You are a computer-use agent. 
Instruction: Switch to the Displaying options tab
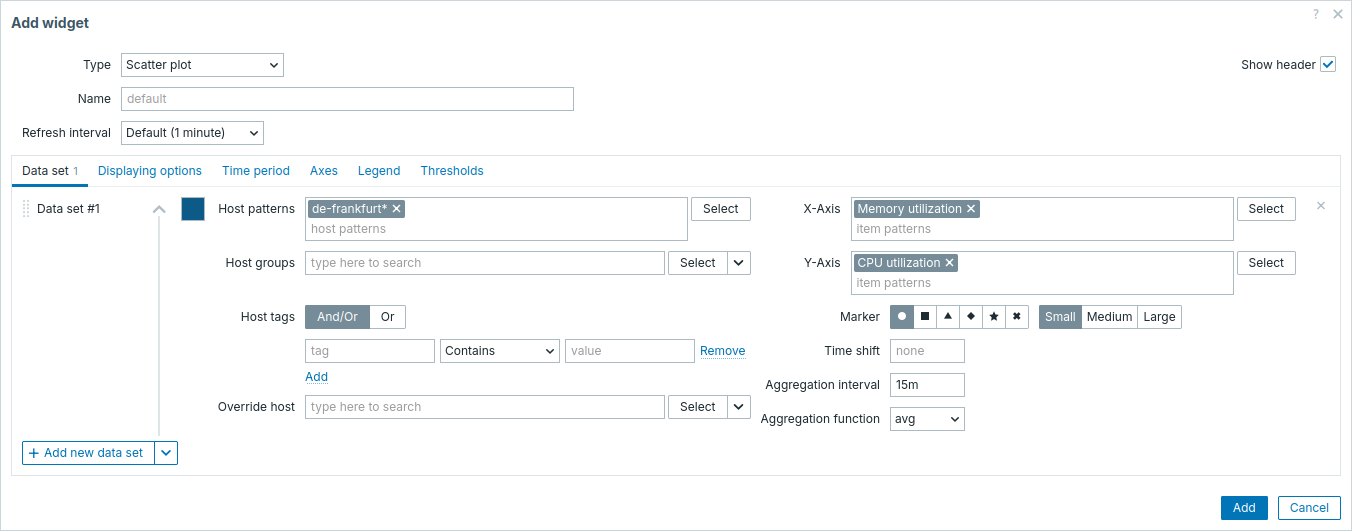tap(150, 171)
